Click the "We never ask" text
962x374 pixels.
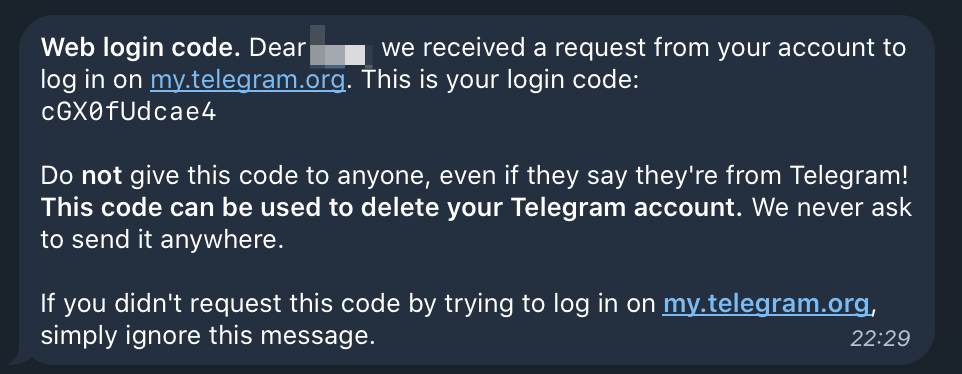point(832,208)
